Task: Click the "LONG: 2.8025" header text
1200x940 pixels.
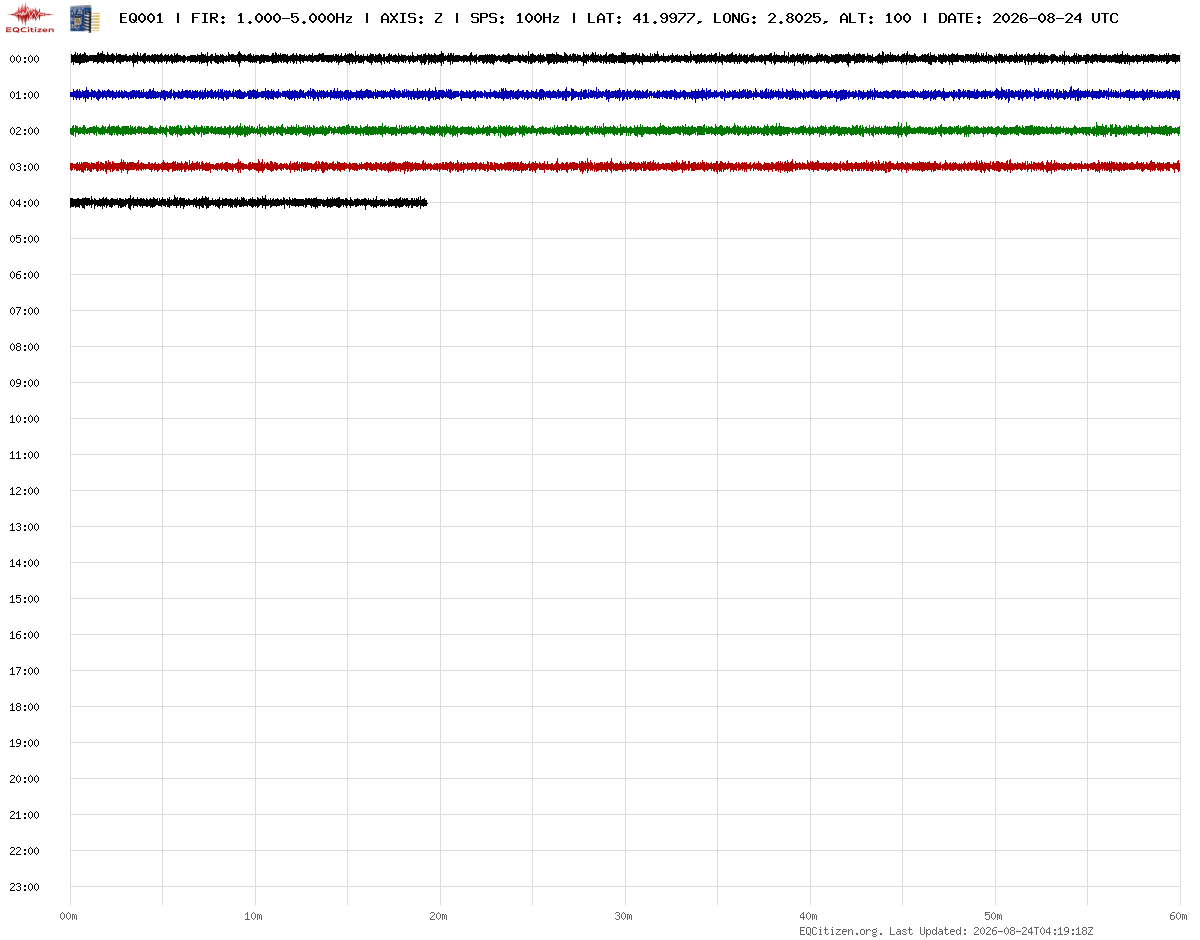Action: pos(769,19)
